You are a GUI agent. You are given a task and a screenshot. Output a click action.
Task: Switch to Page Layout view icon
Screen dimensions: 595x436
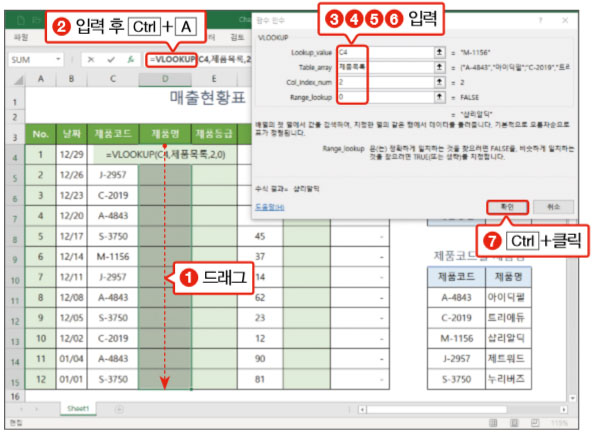point(514,423)
